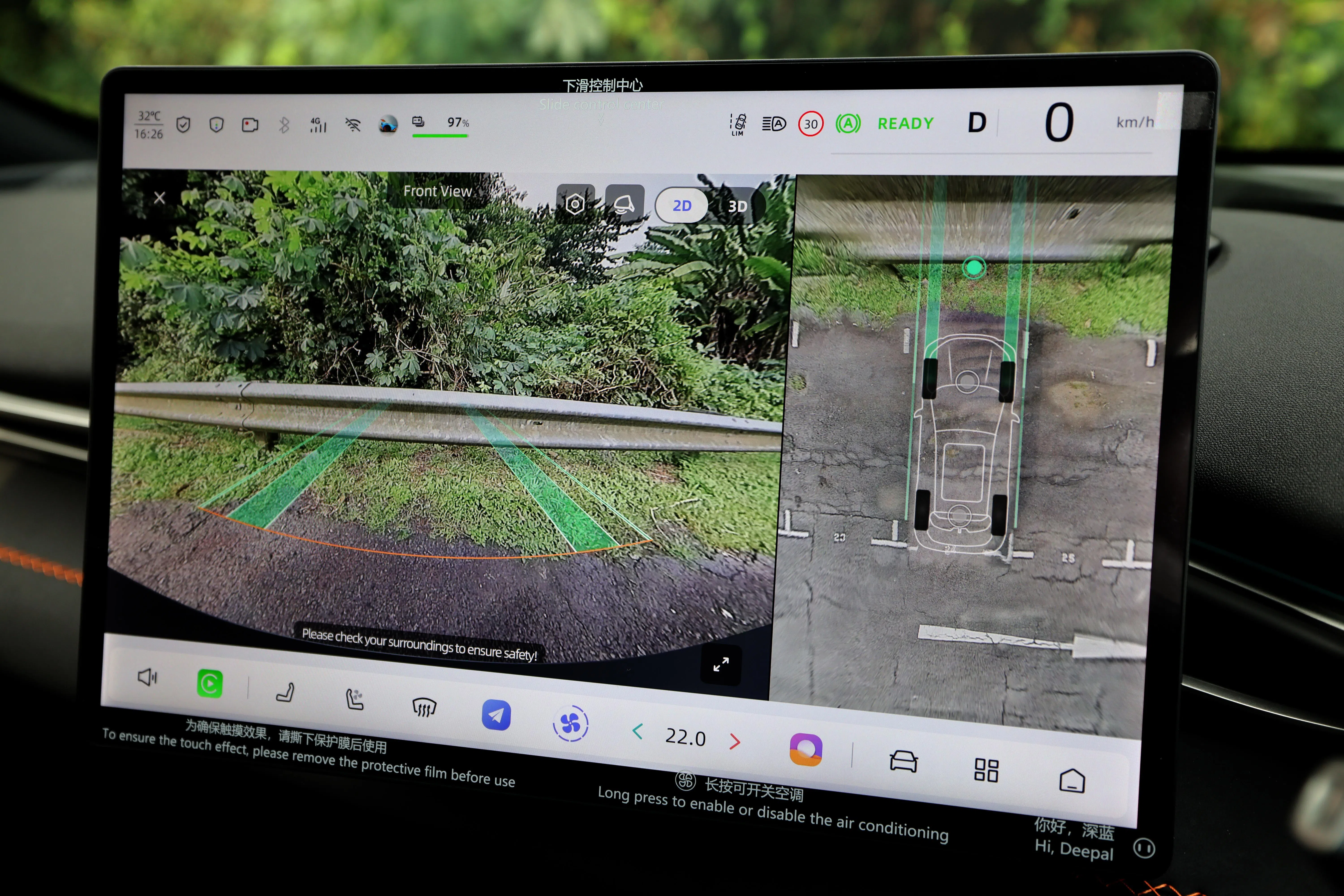This screenshot has height=896, width=1344.
Task: Switch camera view to 2D
Action: tap(681, 206)
